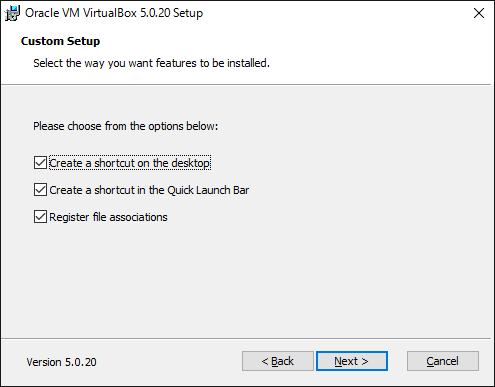Click the separator line above the buttons

(246, 339)
